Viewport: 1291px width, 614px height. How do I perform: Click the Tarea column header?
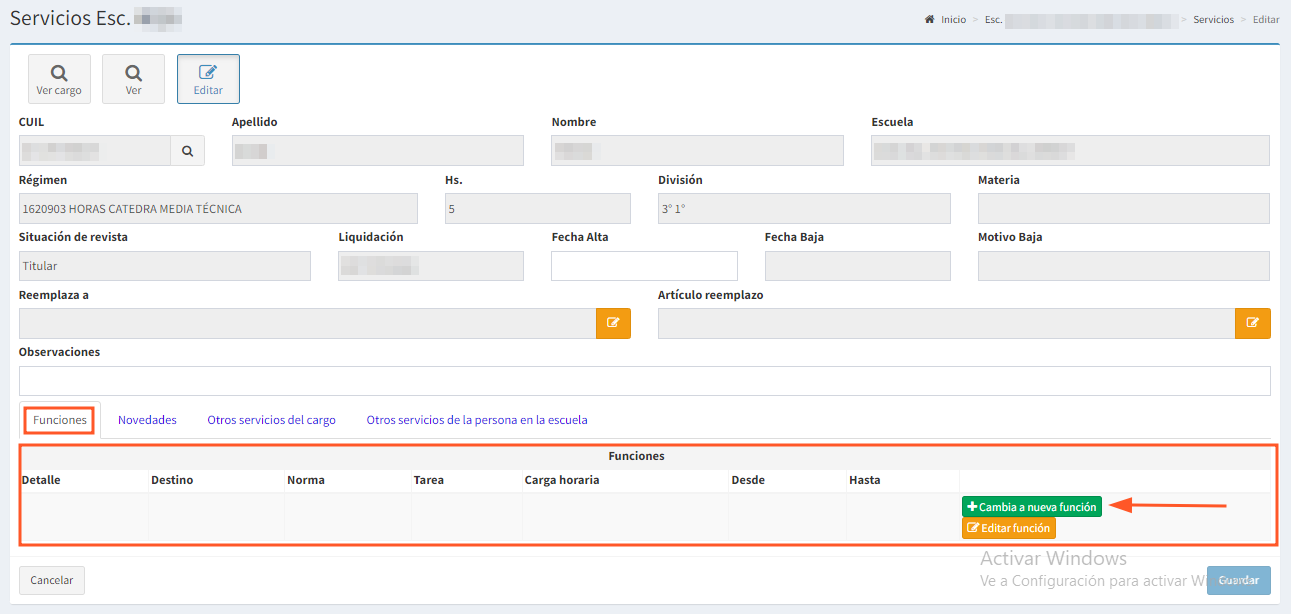pos(429,480)
